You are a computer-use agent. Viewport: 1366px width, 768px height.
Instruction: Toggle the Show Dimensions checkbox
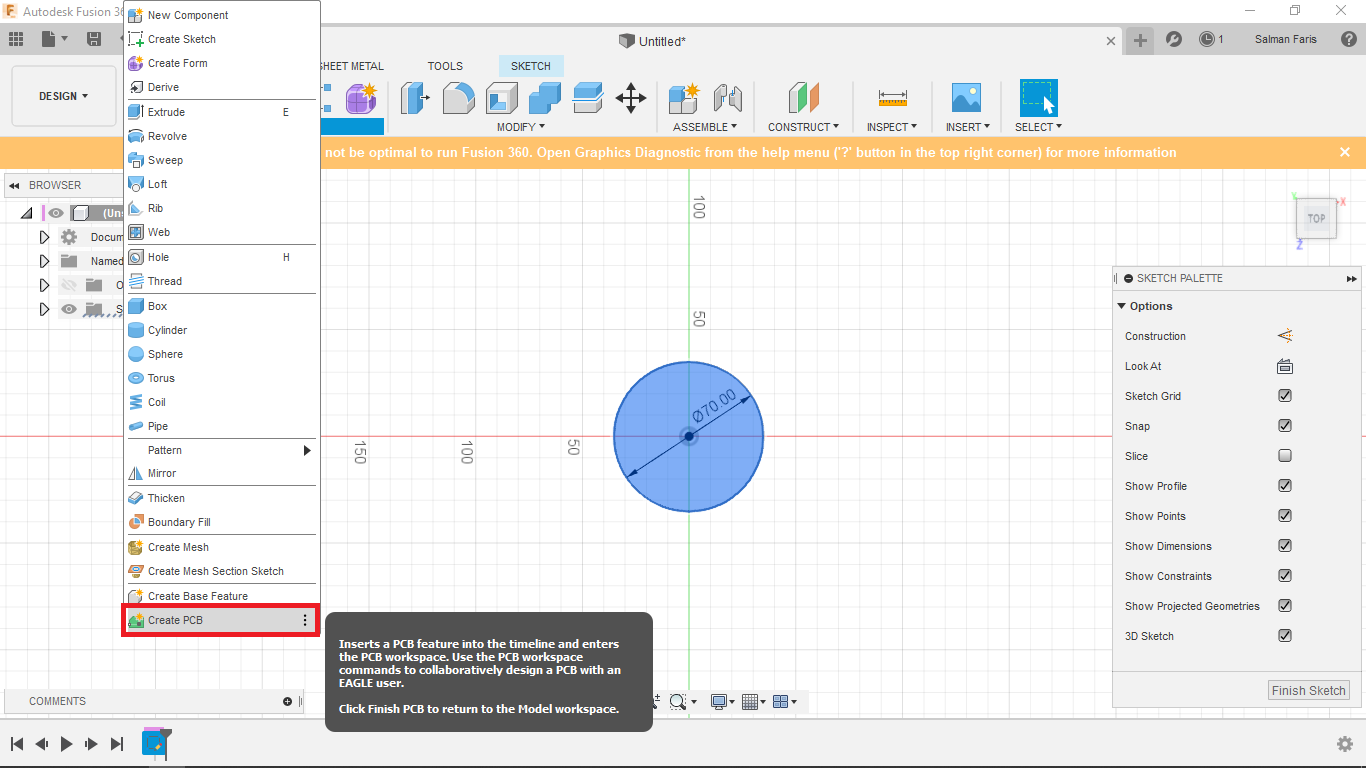1285,546
